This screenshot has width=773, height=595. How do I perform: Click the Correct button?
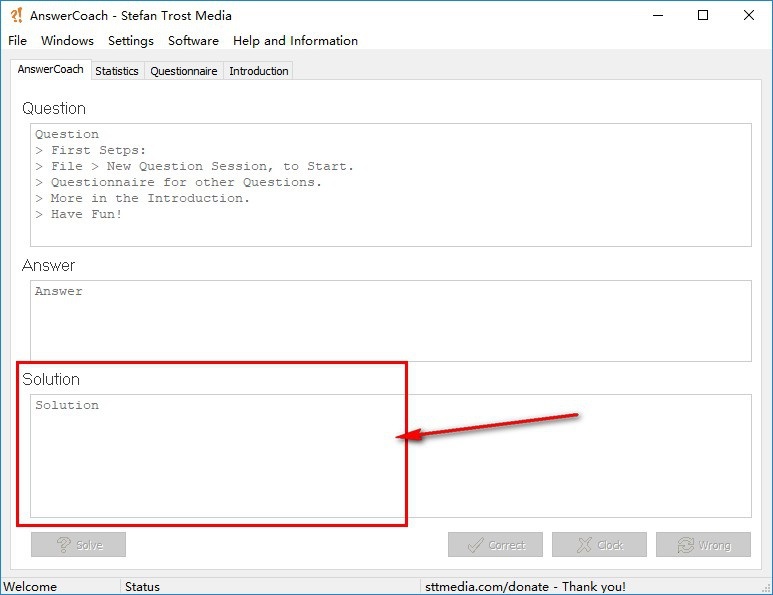[495, 544]
